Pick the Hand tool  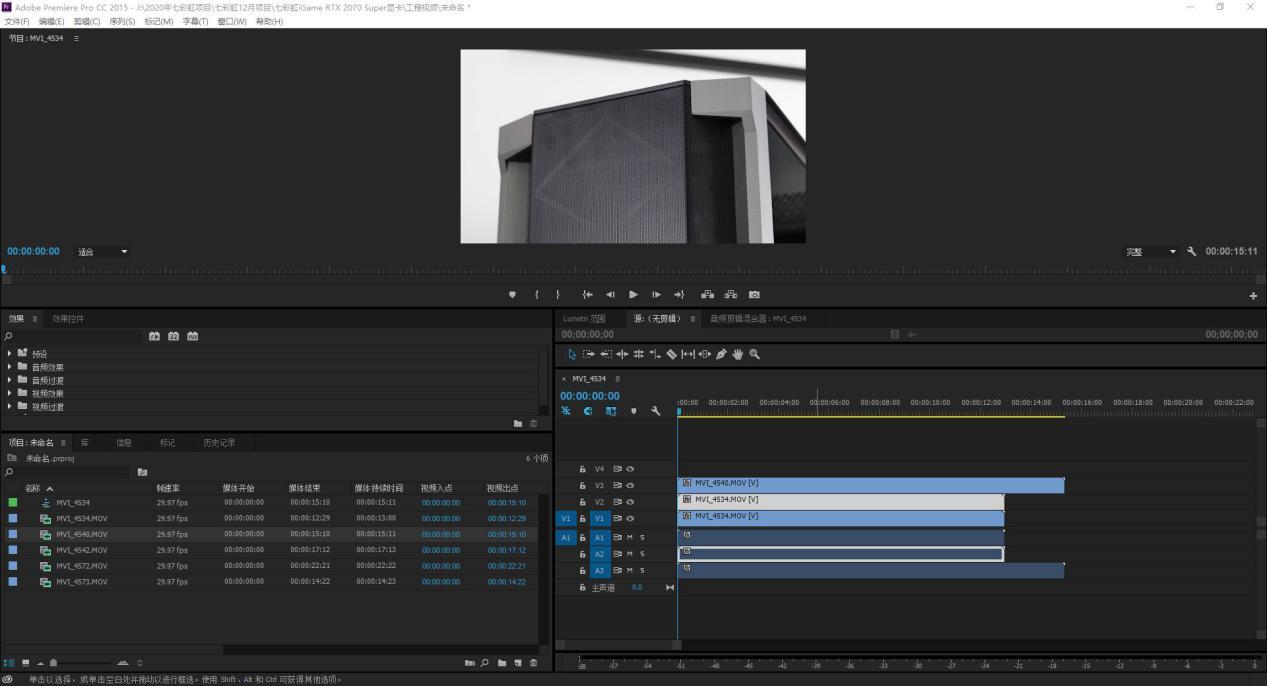(x=738, y=354)
